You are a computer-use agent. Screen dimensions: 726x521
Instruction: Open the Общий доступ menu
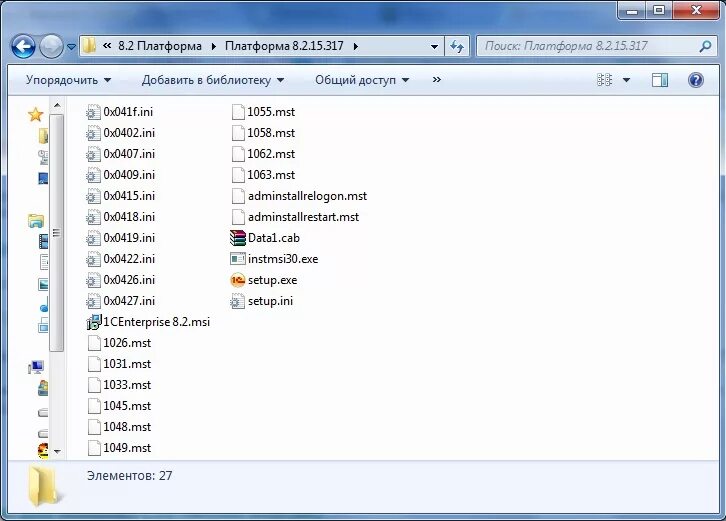[x=362, y=80]
